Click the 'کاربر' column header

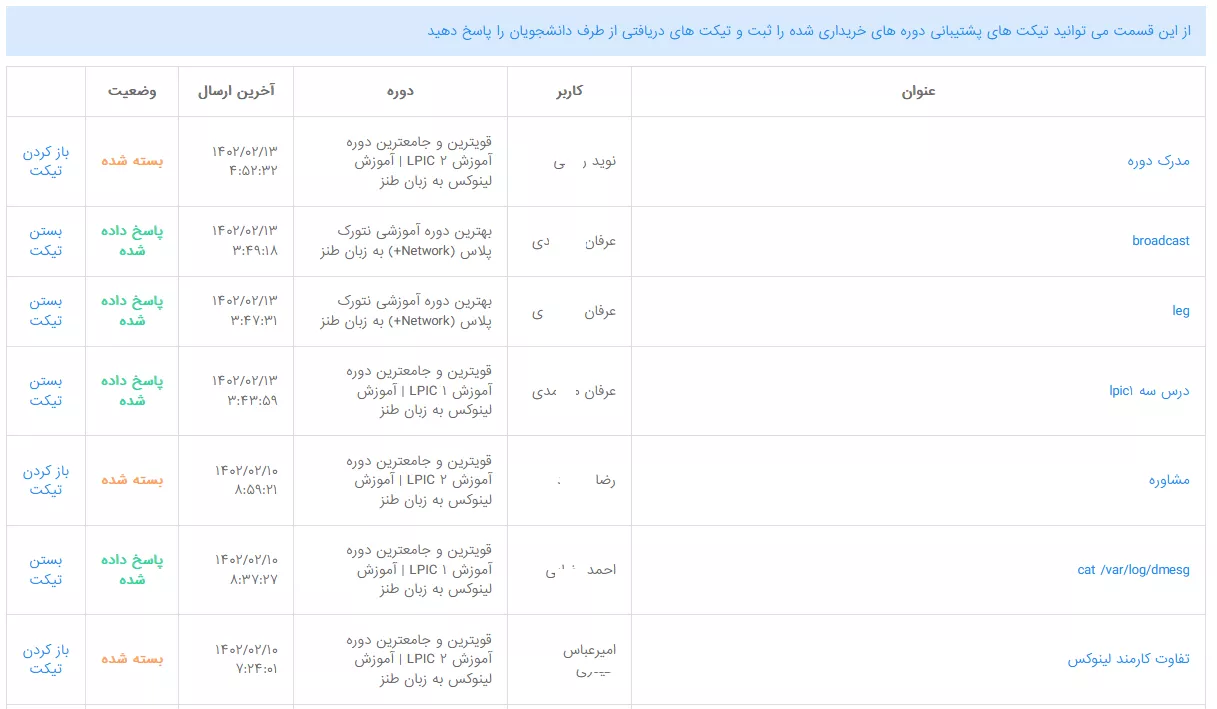tap(569, 91)
